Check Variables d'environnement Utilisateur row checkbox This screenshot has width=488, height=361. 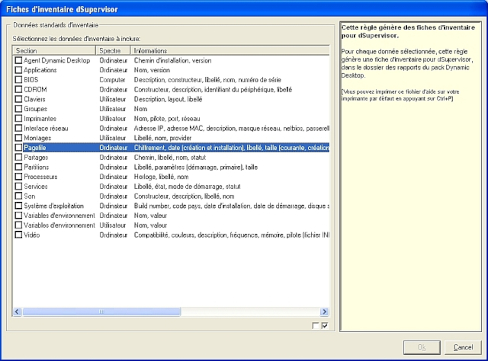[18, 225]
